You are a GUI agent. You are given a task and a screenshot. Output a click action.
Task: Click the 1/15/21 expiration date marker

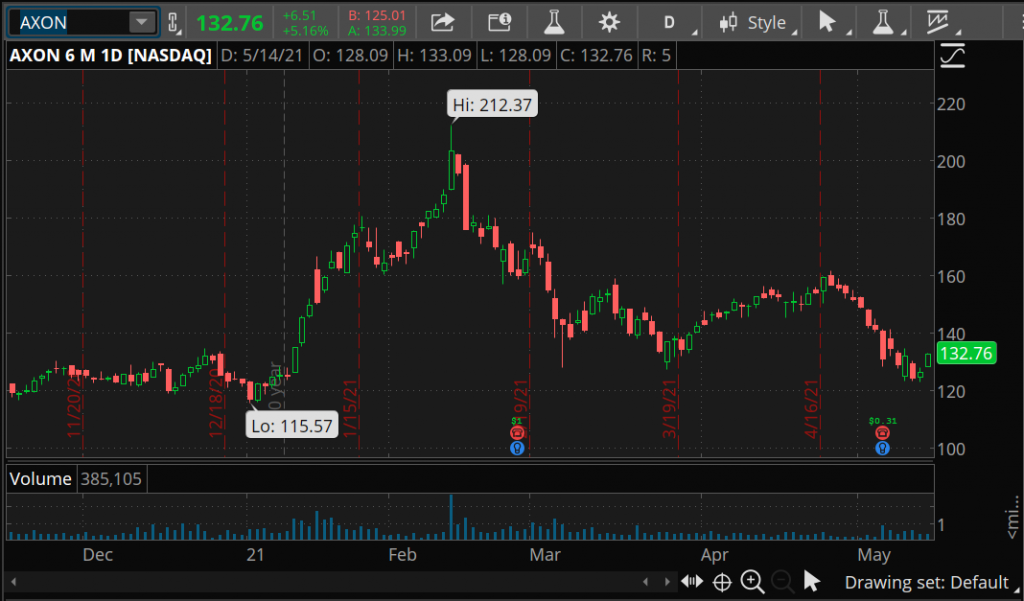tap(350, 408)
